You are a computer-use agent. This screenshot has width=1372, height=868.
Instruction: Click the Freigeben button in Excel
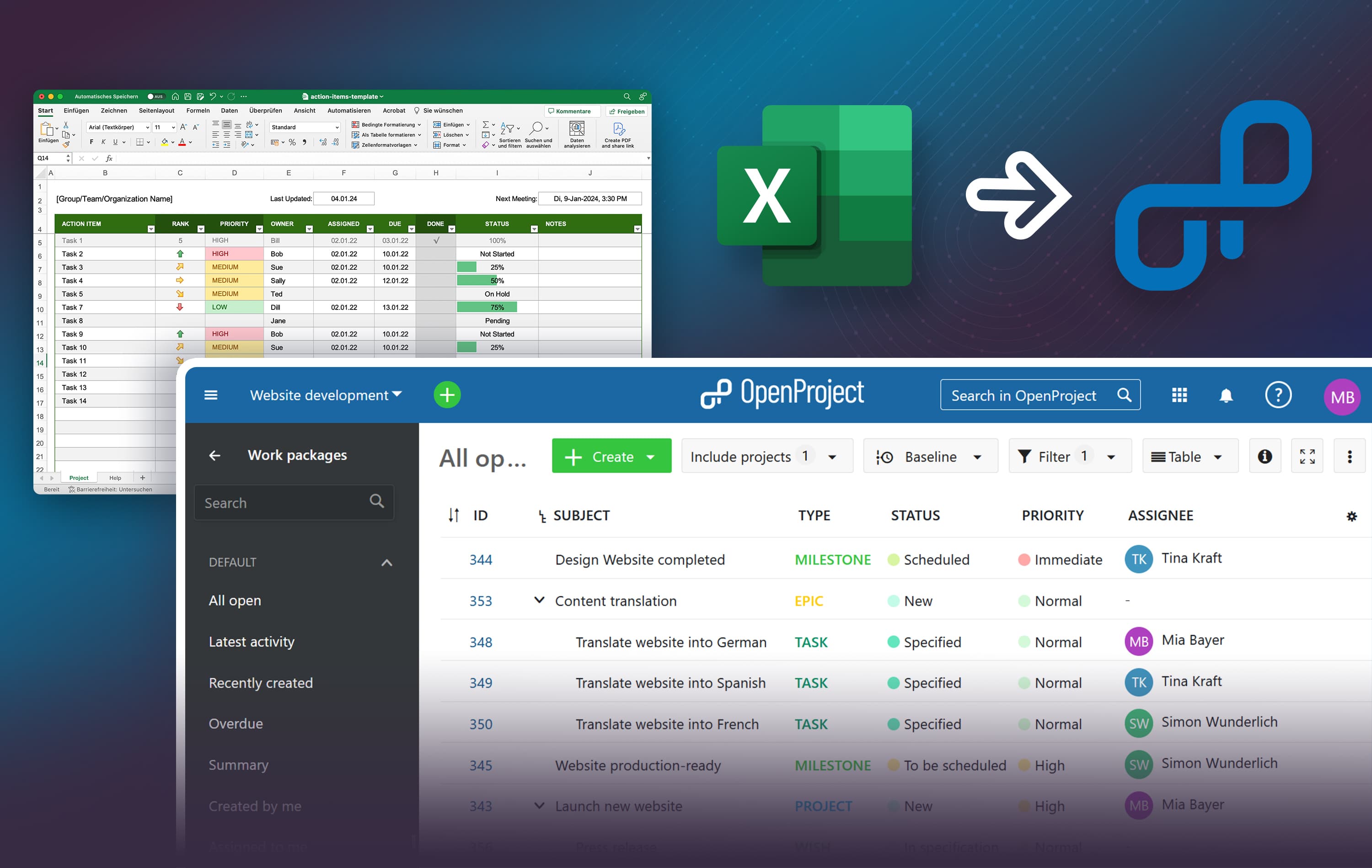(x=627, y=112)
